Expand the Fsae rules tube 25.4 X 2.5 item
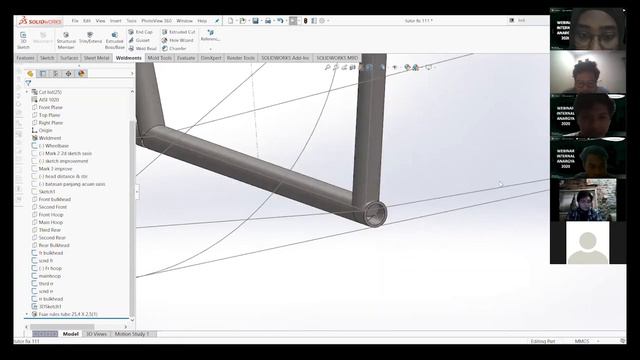 click(x=27, y=314)
